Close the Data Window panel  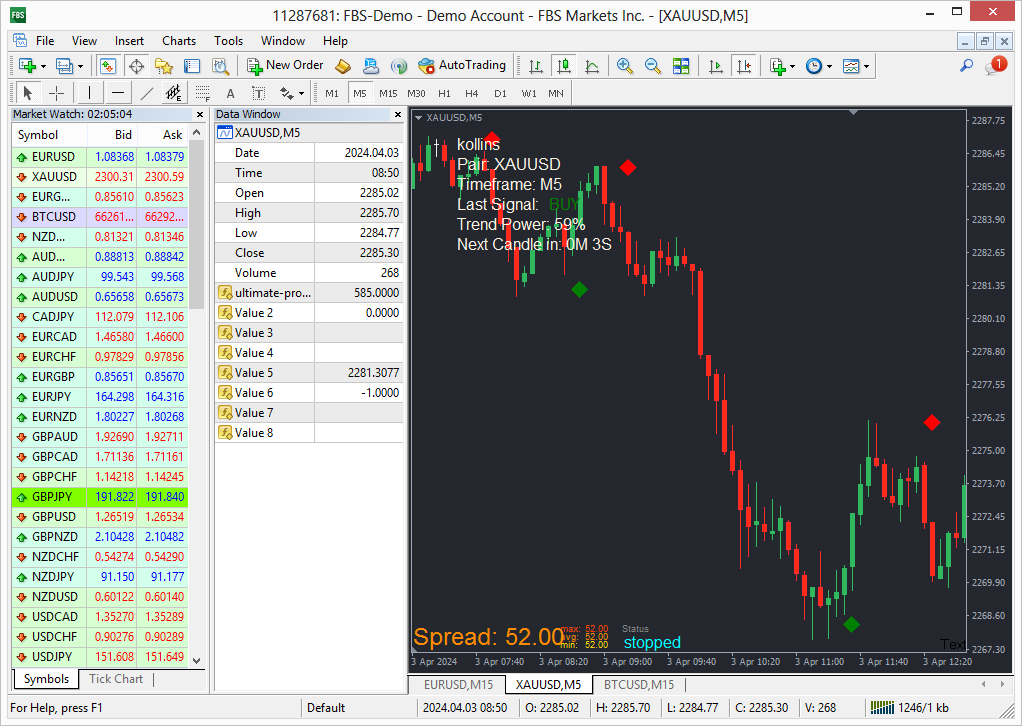tap(398, 114)
